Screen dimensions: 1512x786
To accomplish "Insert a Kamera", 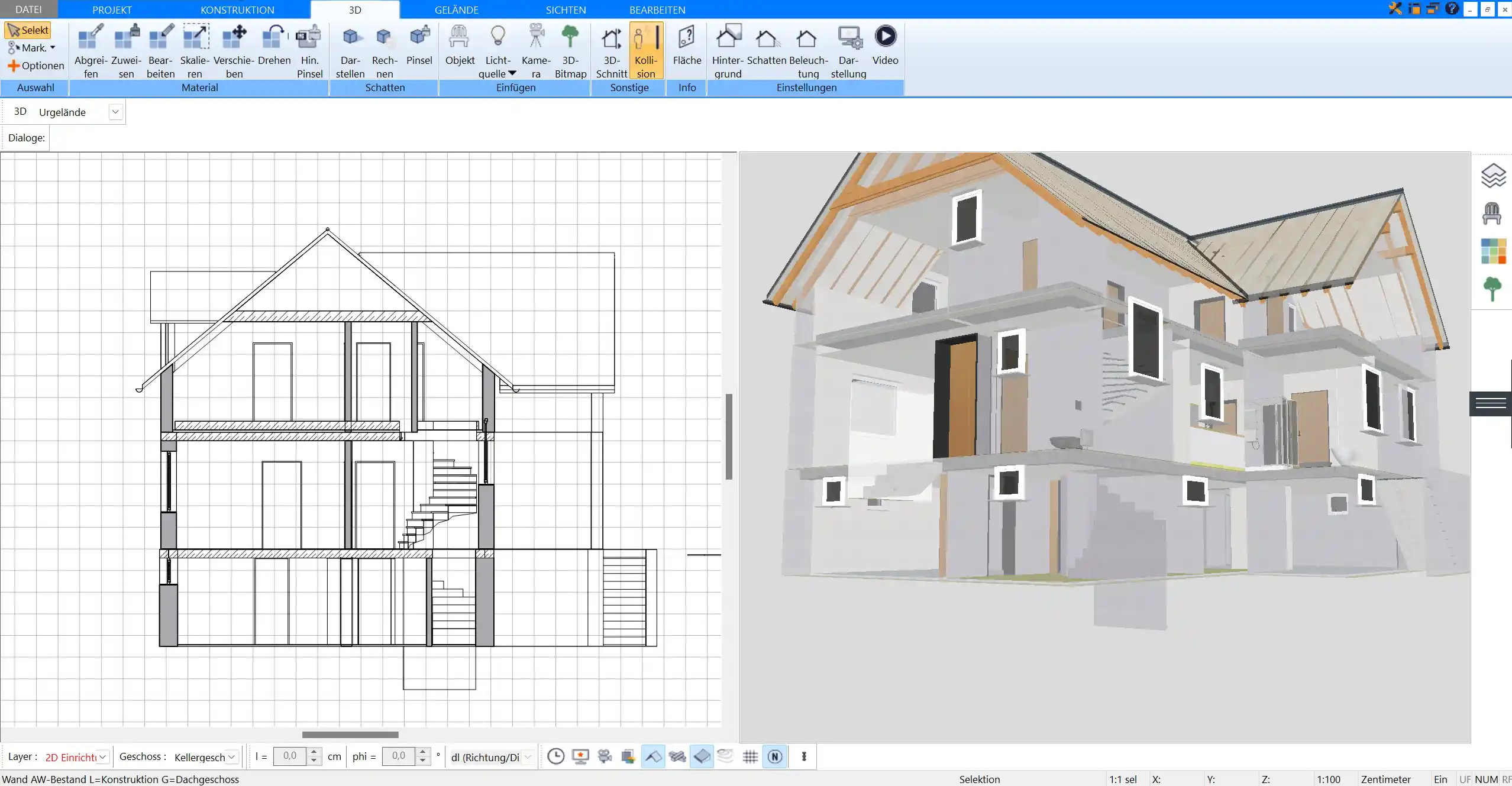I will pyautogui.click(x=536, y=51).
